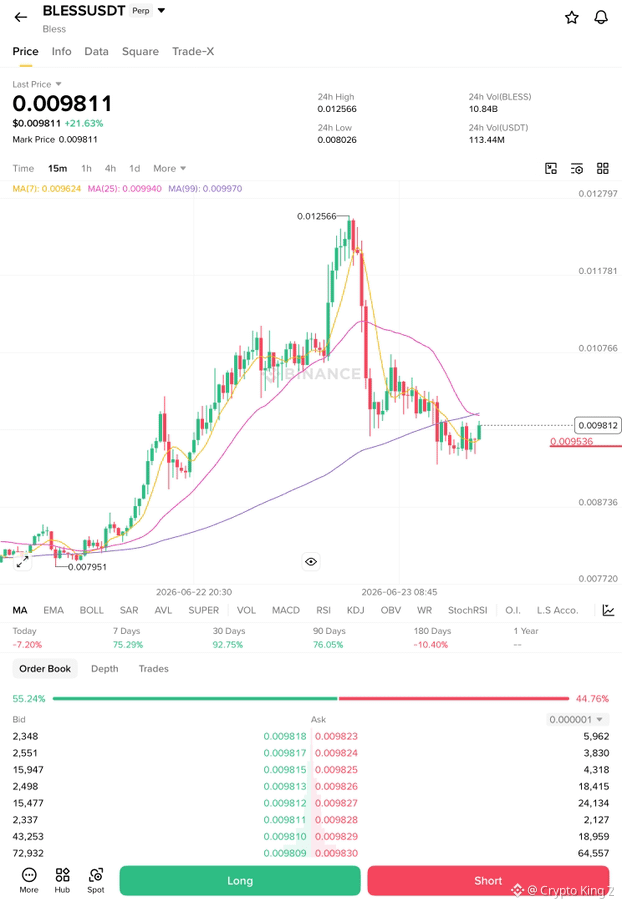The height and width of the screenshot is (907, 622).
Task: Click the 0.012566 high marker on chart
Action: tap(316, 216)
